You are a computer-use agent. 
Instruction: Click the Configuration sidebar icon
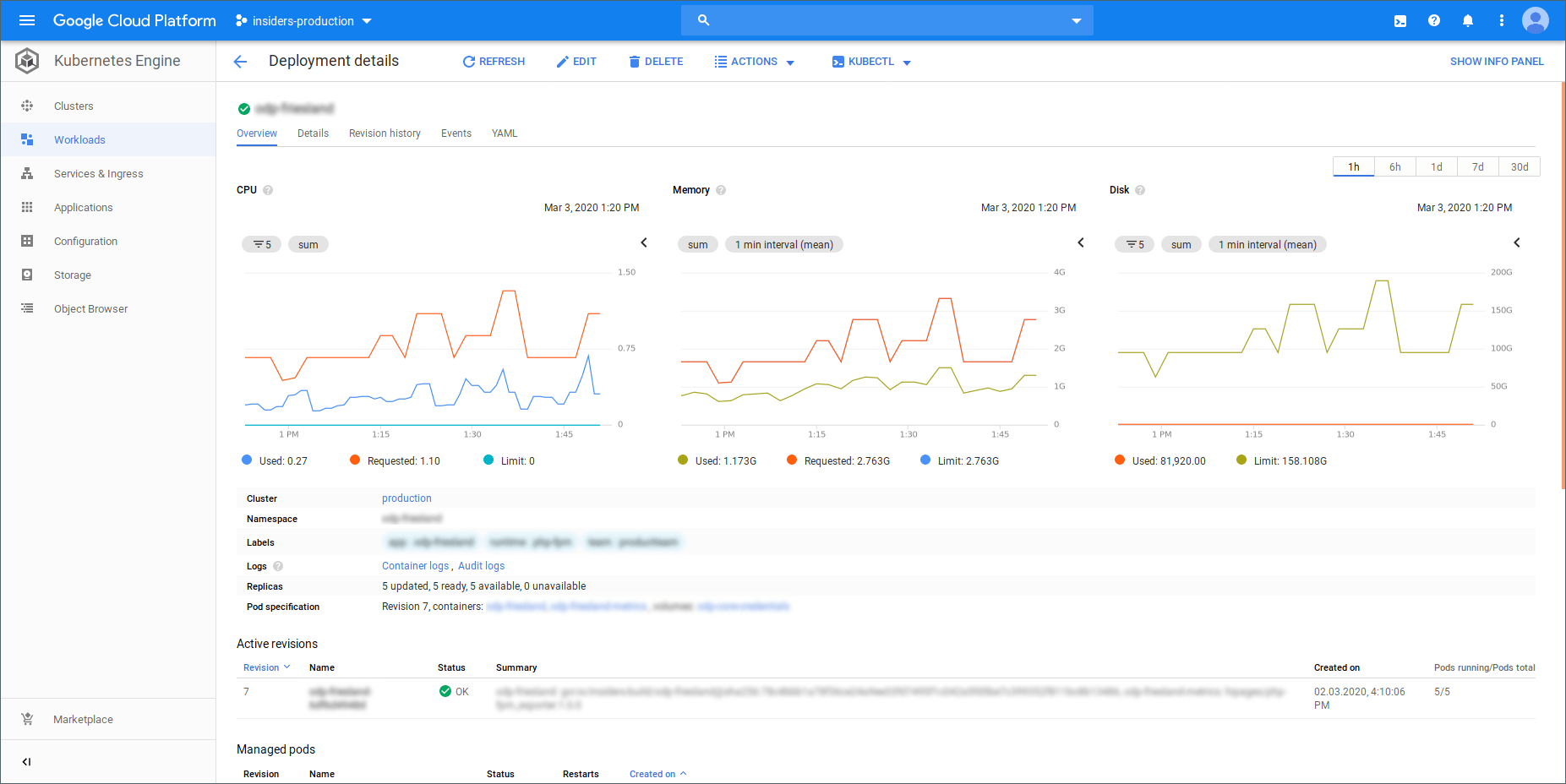tap(27, 241)
